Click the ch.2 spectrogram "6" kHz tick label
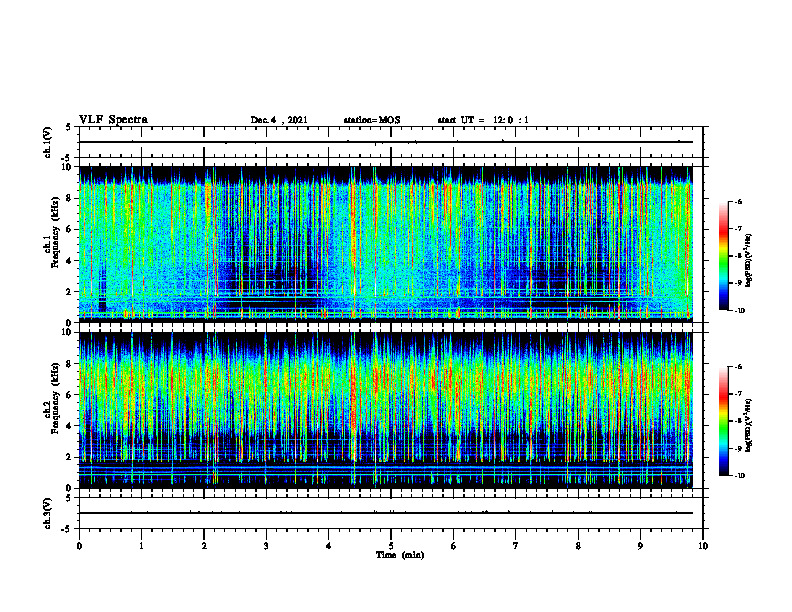This screenshot has width=792, height=612. click(70, 395)
